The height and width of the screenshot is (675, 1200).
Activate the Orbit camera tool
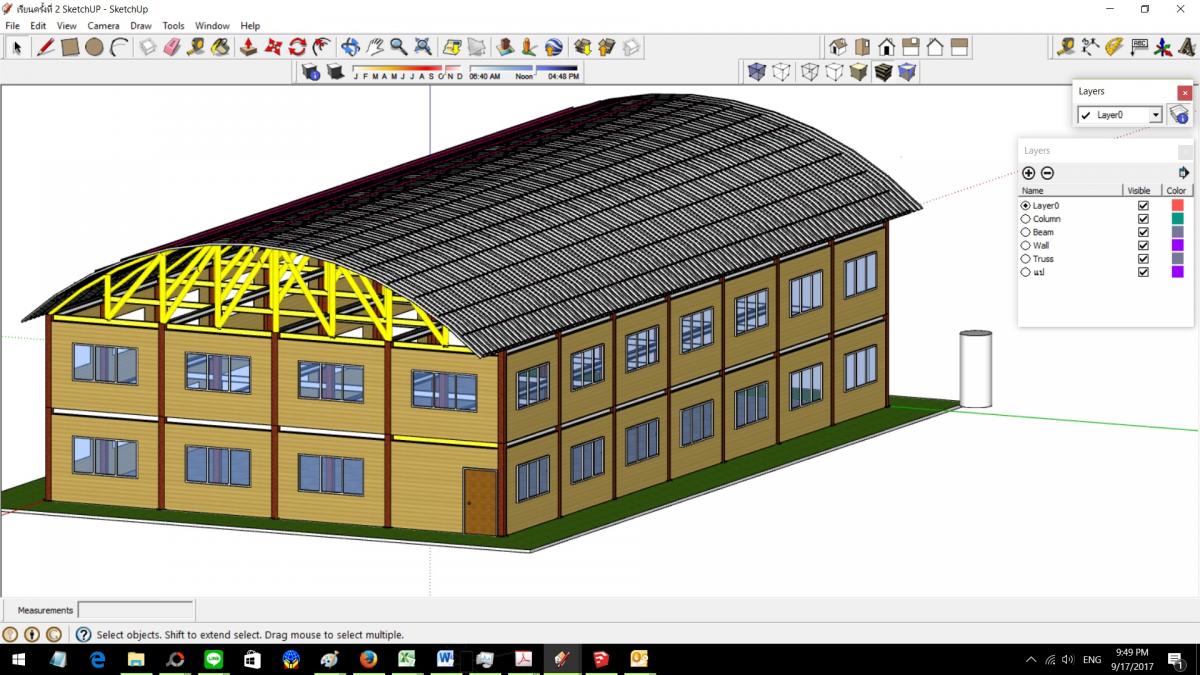pyautogui.click(x=350, y=47)
